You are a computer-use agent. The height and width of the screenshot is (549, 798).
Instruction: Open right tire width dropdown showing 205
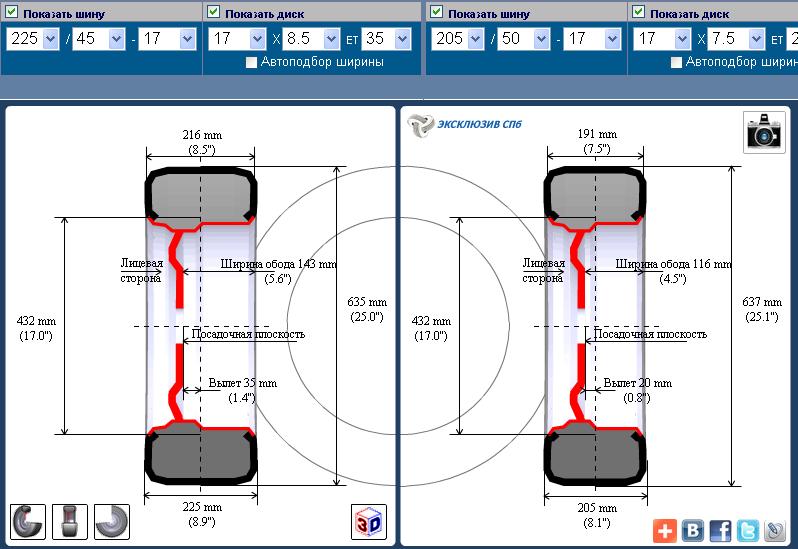[x=459, y=38]
